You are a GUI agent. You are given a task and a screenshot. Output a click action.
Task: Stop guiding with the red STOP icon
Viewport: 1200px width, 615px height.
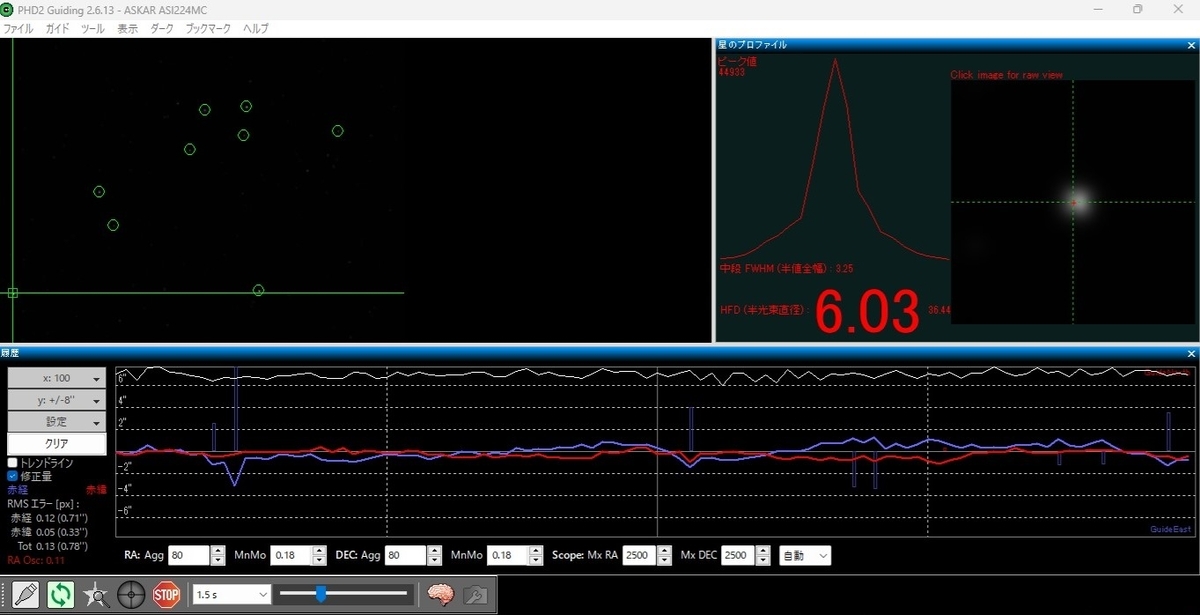coord(166,594)
